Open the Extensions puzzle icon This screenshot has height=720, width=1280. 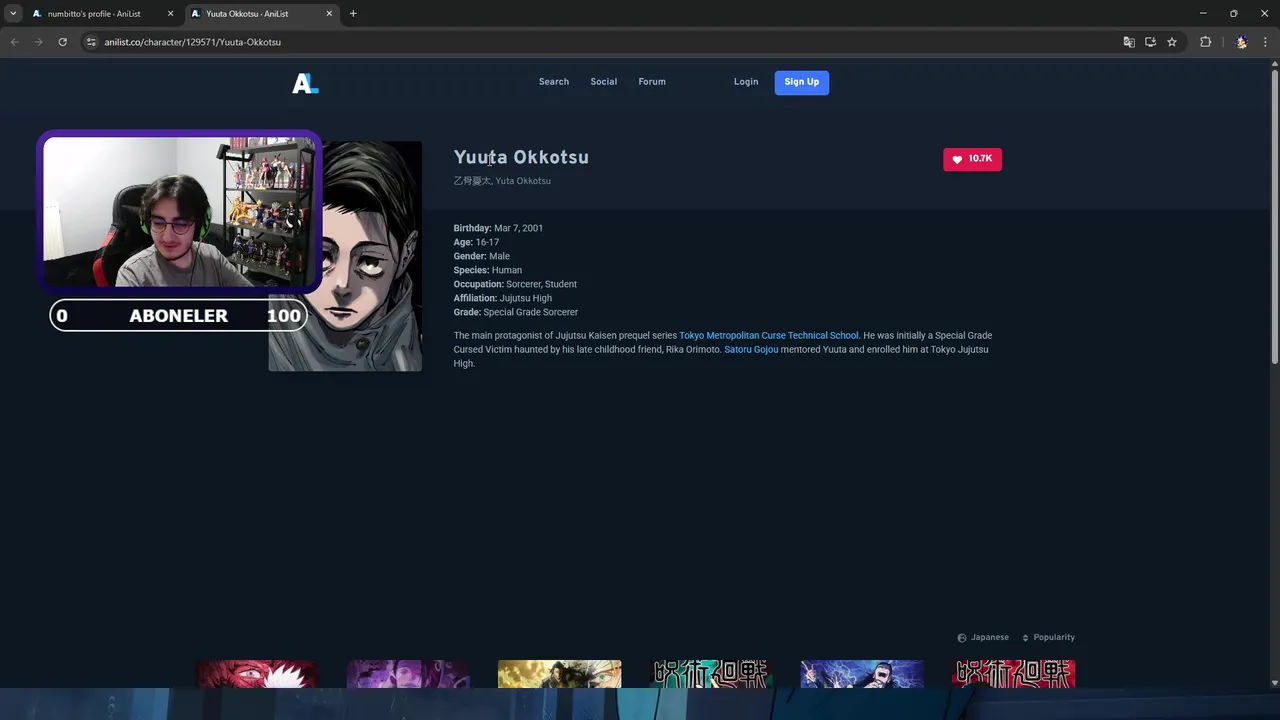(1205, 42)
